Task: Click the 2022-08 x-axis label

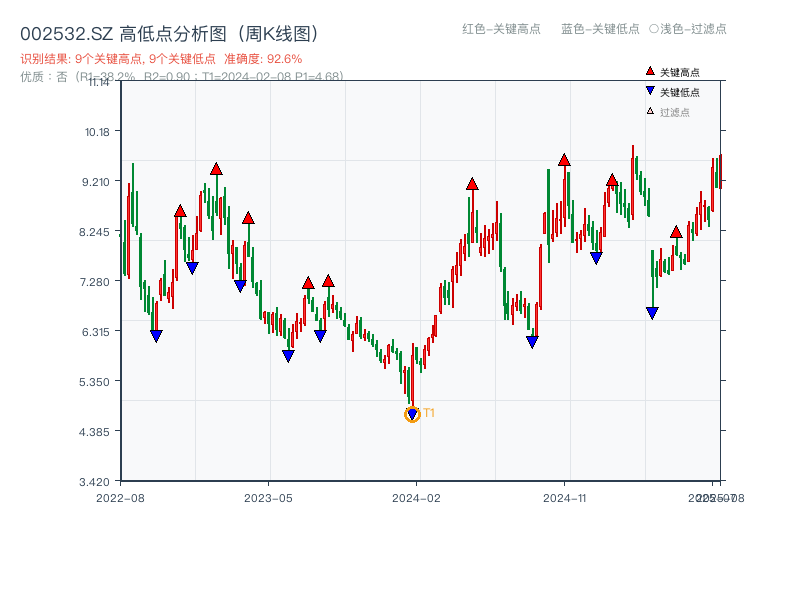Action: pos(120,498)
